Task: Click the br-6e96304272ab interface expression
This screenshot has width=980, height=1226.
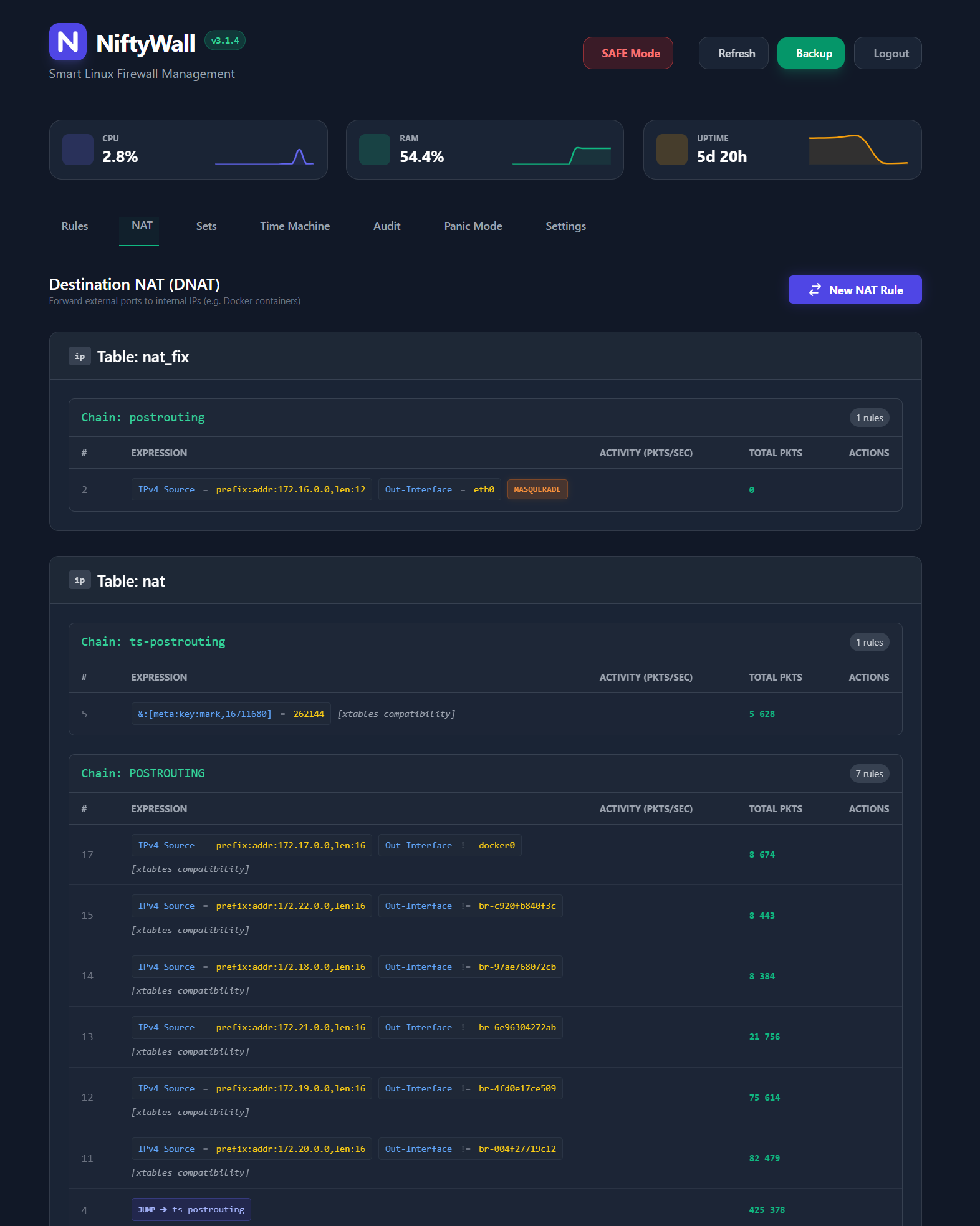Action: (x=471, y=1027)
